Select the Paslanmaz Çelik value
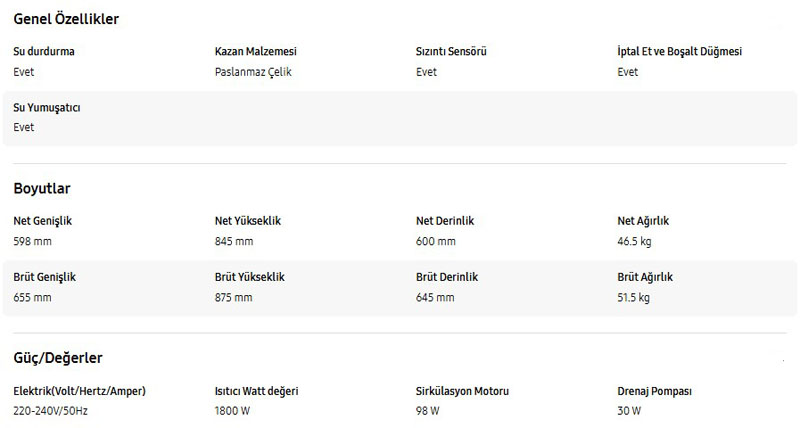800x428 pixels. pos(253,72)
